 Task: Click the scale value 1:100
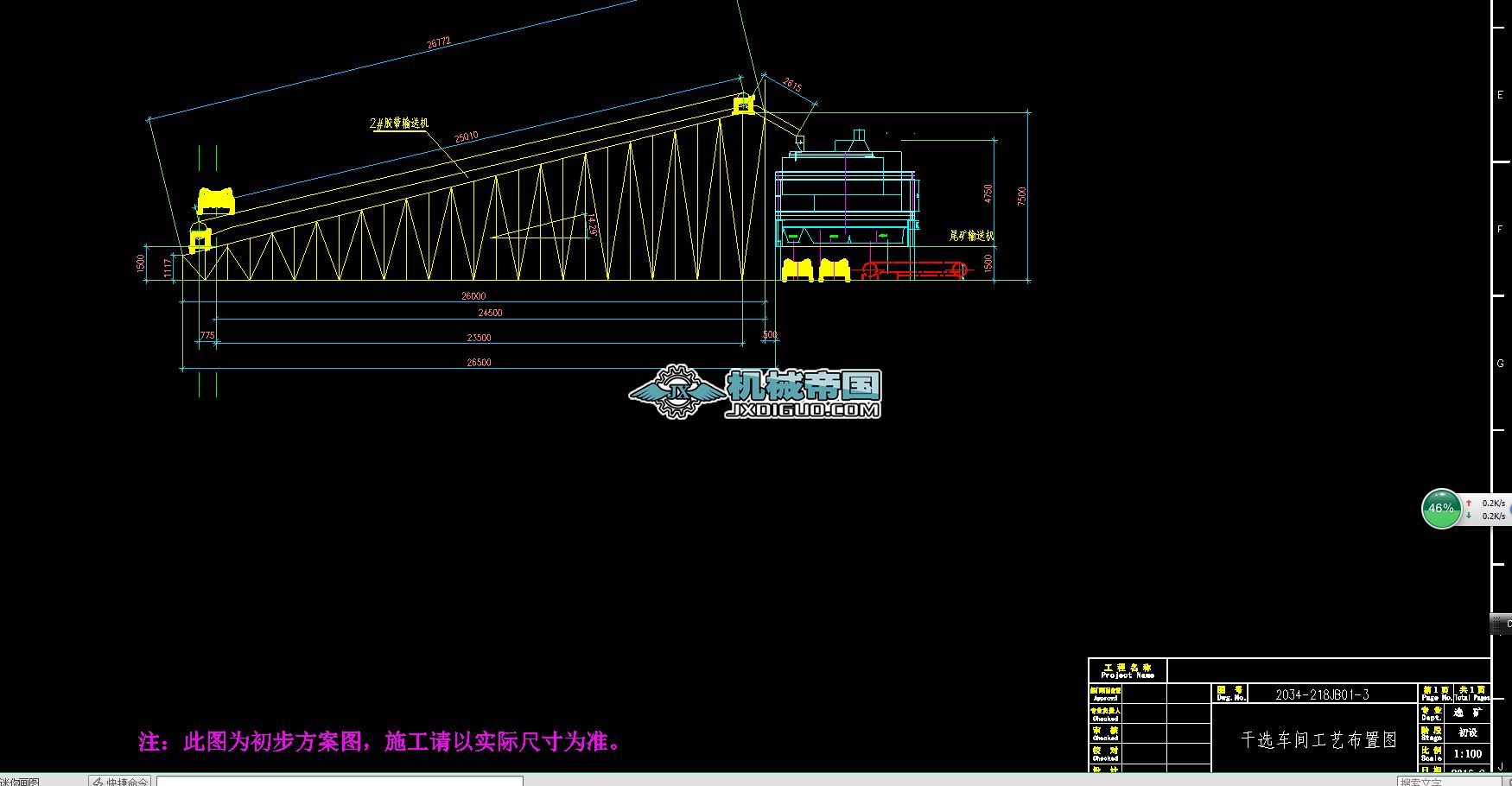[x=1468, y=754]
